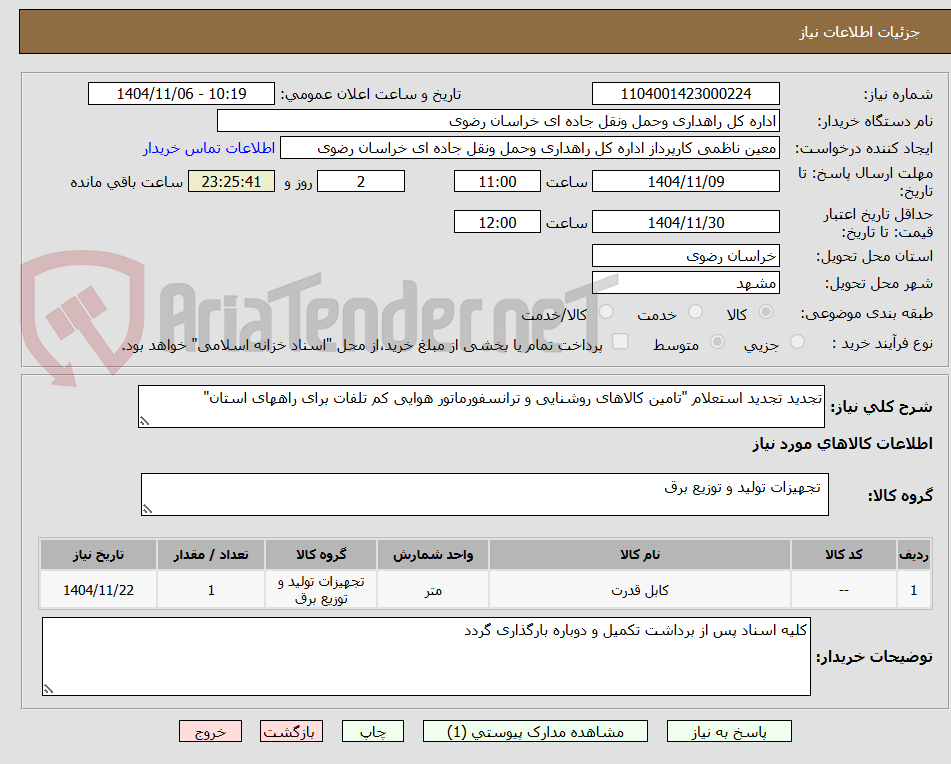Click the متر unit cell
This screenshot has width=951, height=764.
[433, 590]
